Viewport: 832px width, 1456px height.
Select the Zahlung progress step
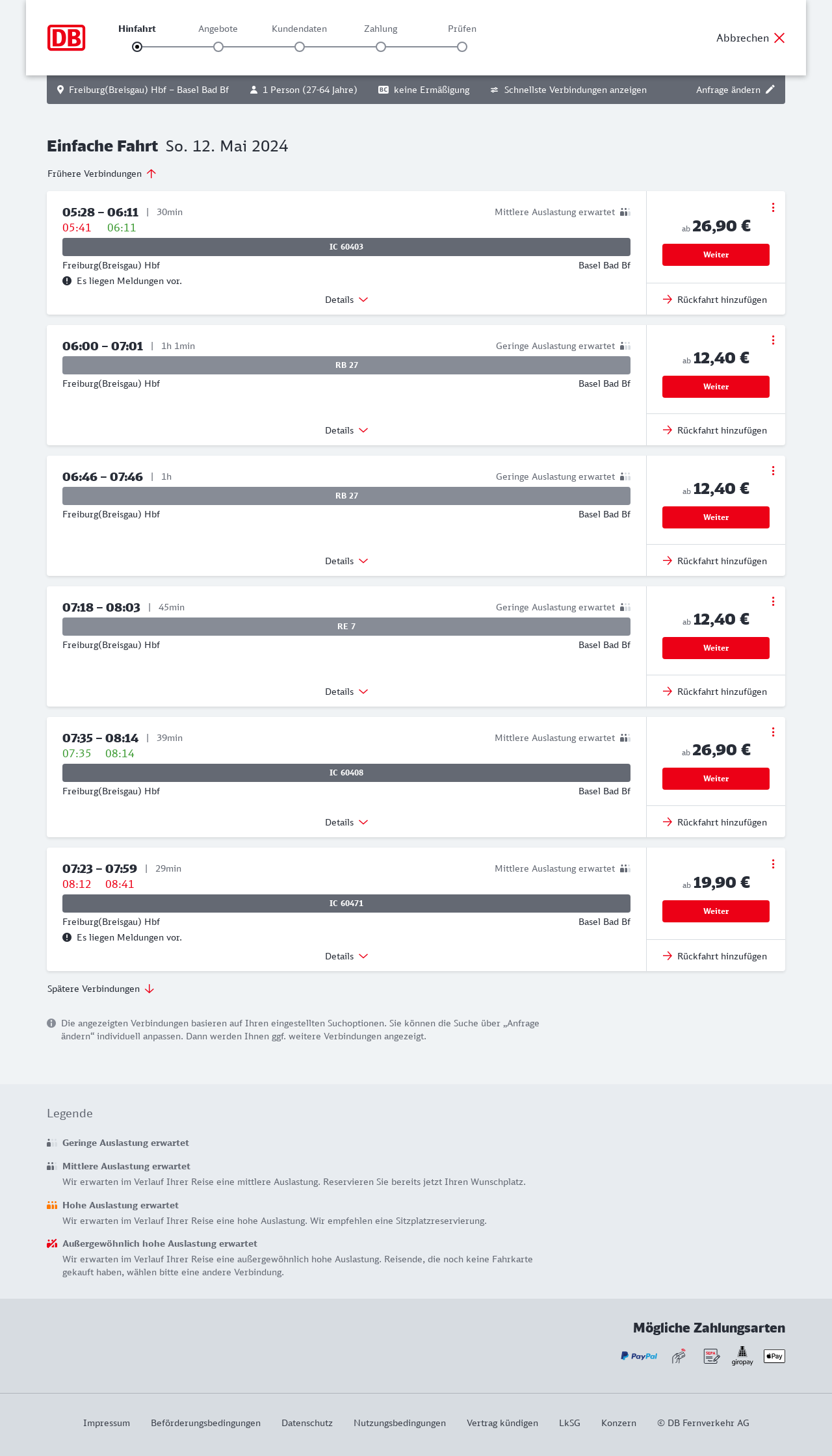click(381, 47)
